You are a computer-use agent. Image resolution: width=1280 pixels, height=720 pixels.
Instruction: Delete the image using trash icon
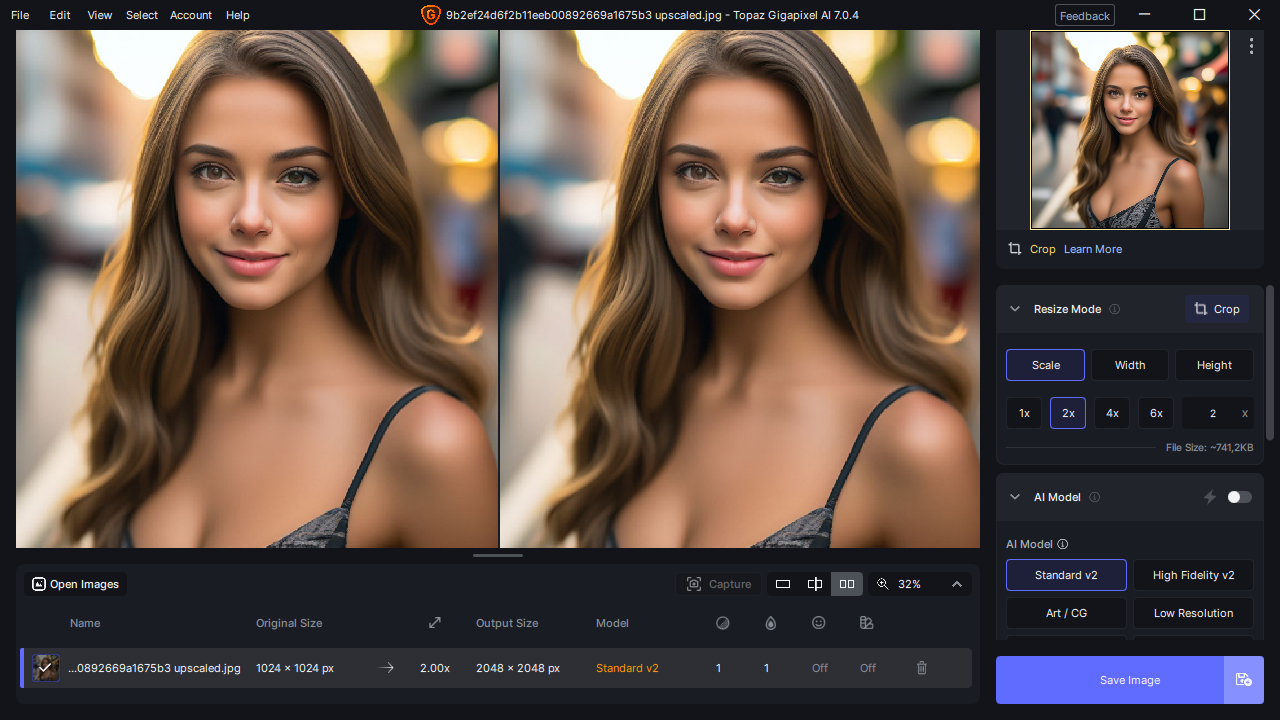pyautogui.click(x=922, y=668)
